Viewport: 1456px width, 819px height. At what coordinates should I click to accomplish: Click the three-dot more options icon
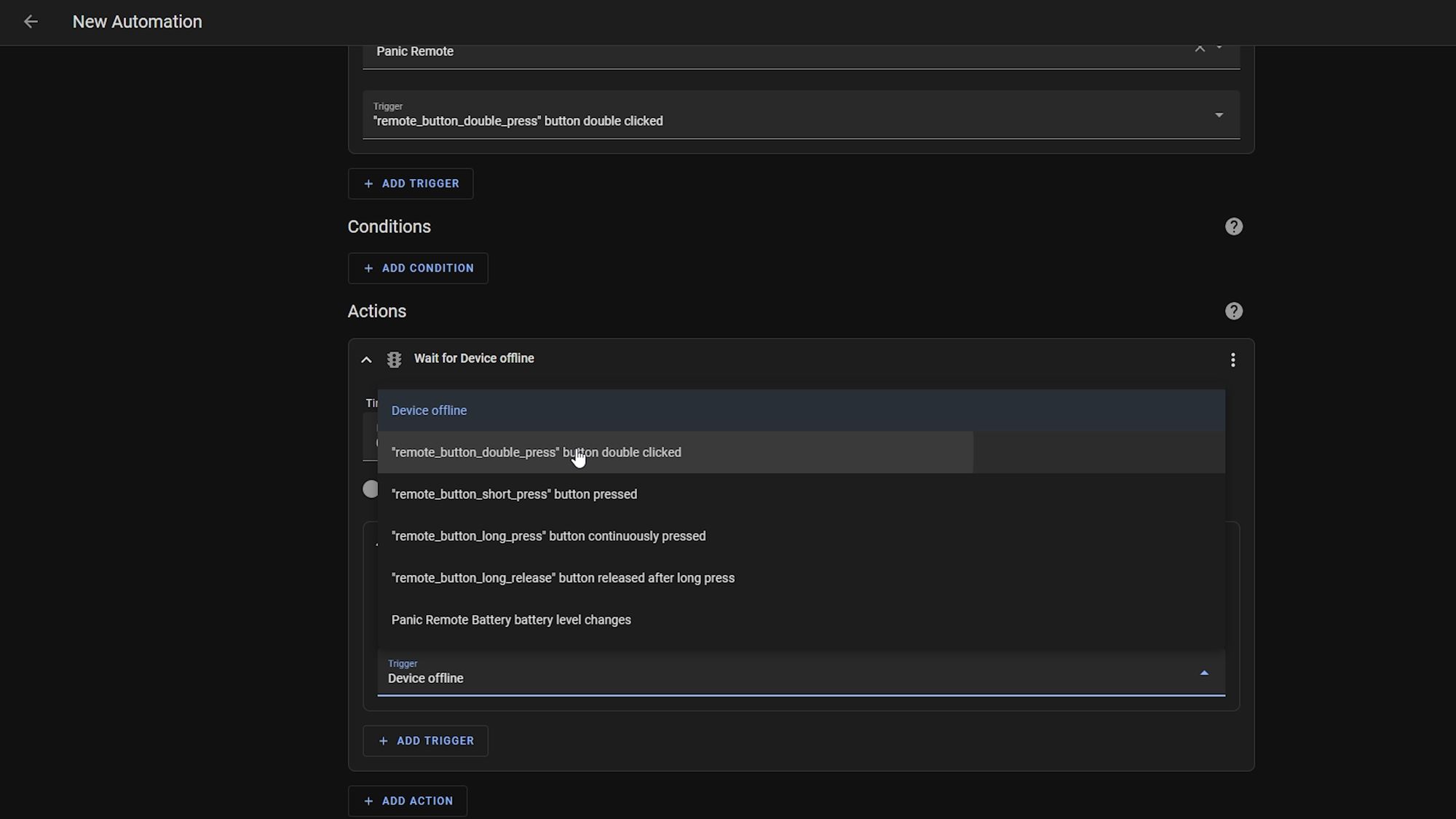point(1232,359)
